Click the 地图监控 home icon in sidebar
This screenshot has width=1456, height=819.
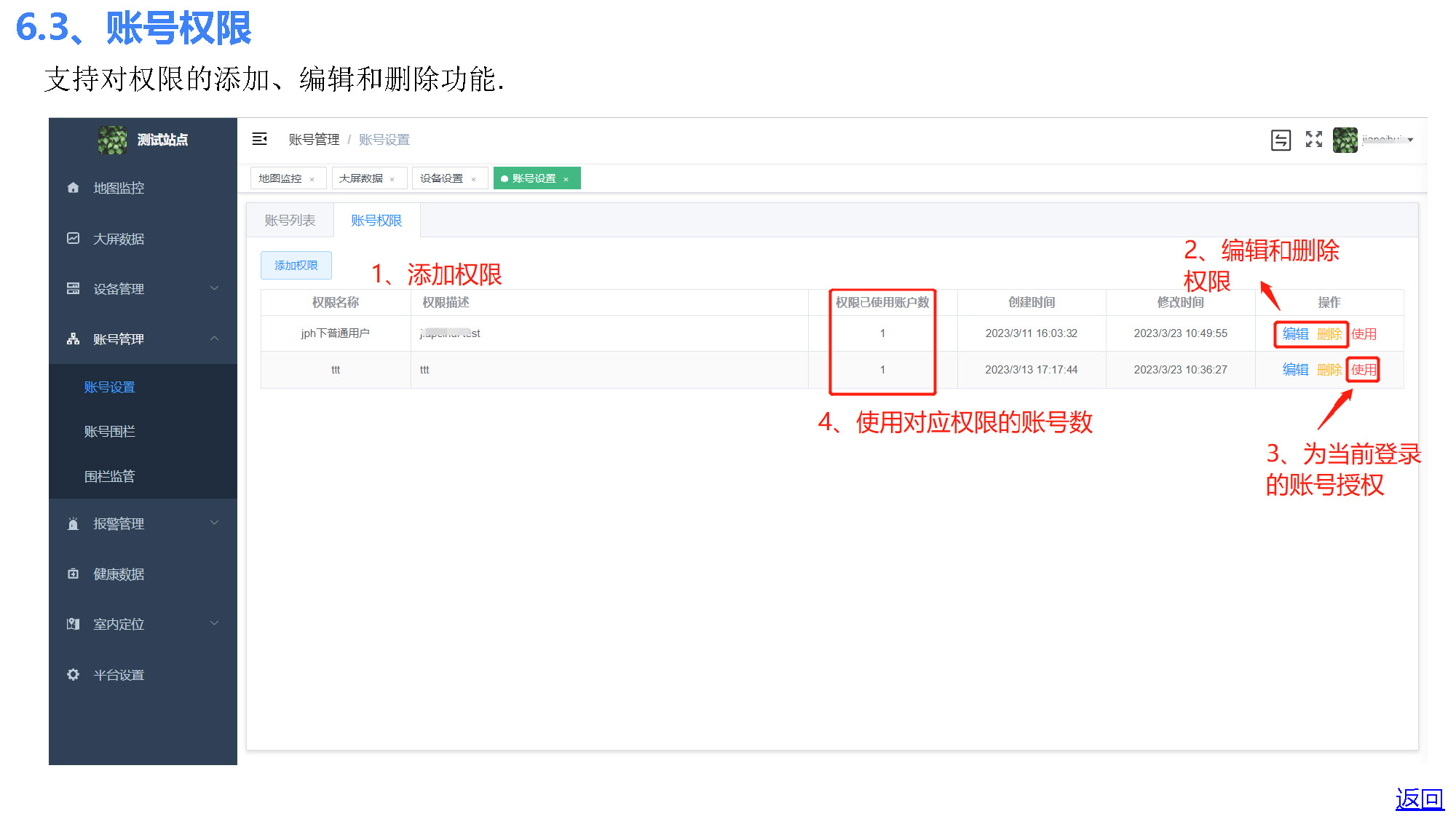73,188
